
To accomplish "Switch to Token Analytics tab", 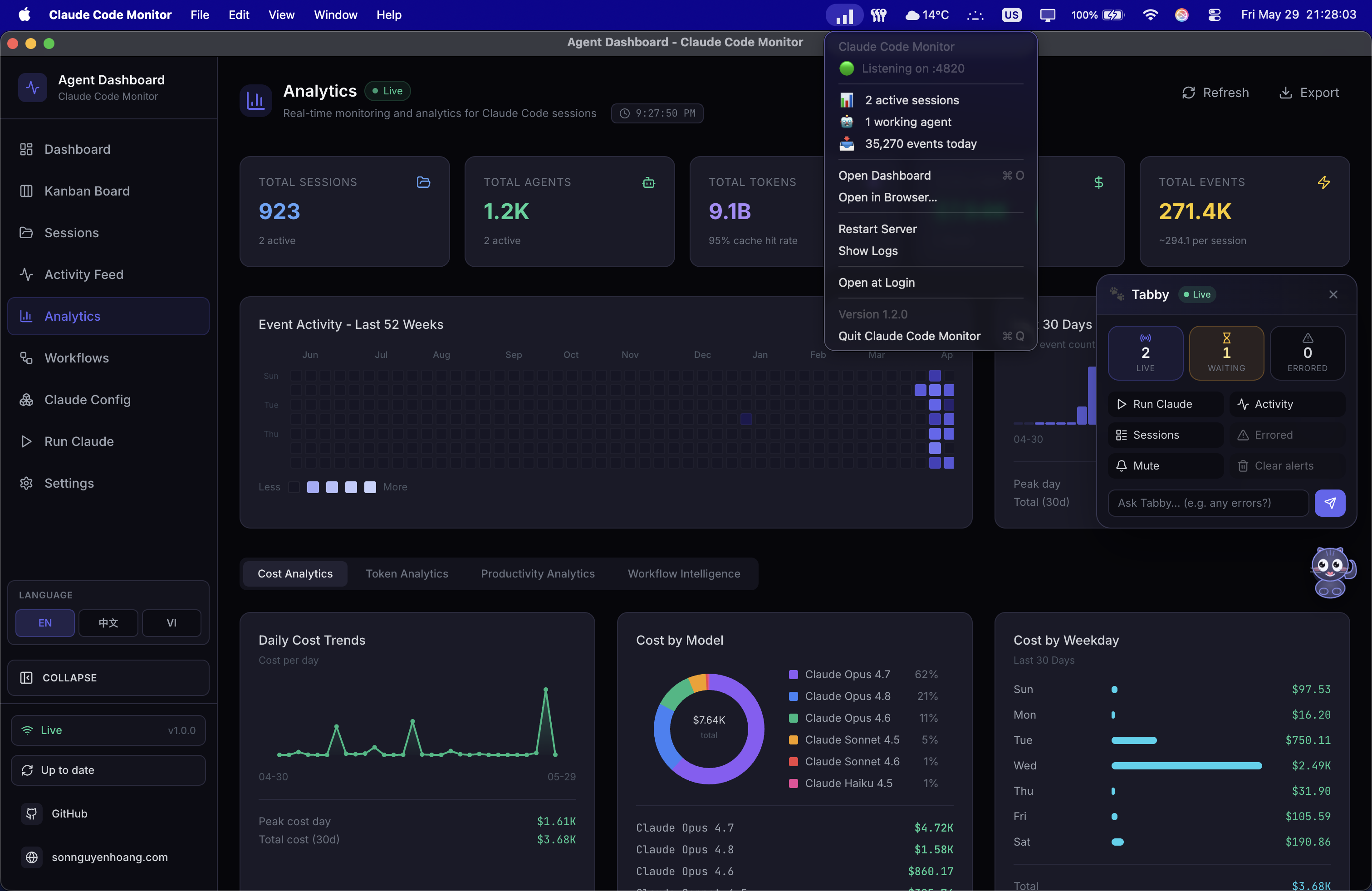I will (x=407, y=573).
